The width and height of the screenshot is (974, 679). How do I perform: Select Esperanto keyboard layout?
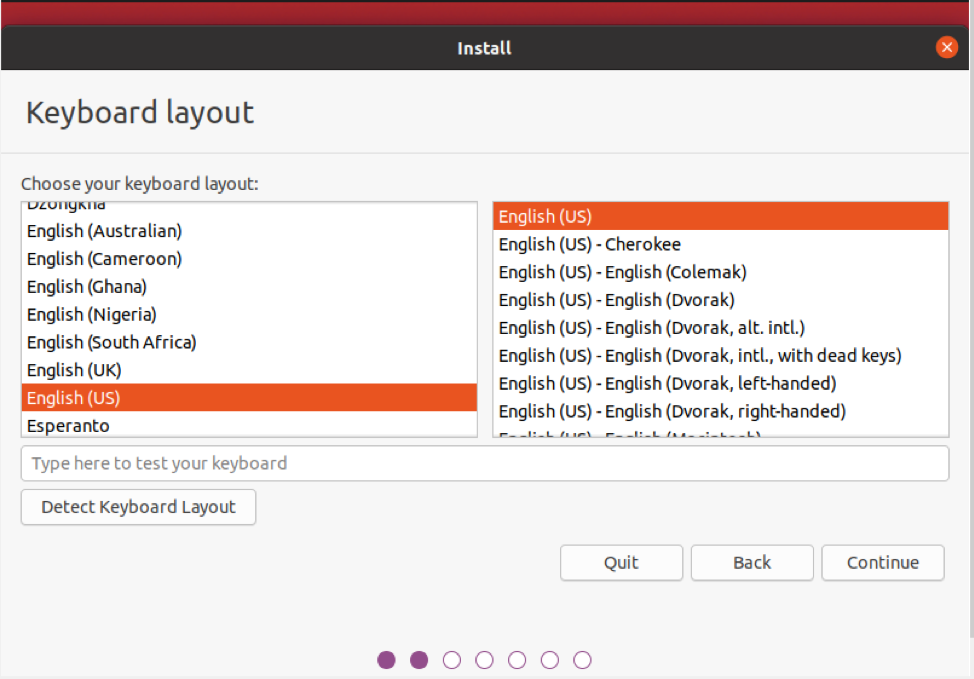tap(68, 425)
